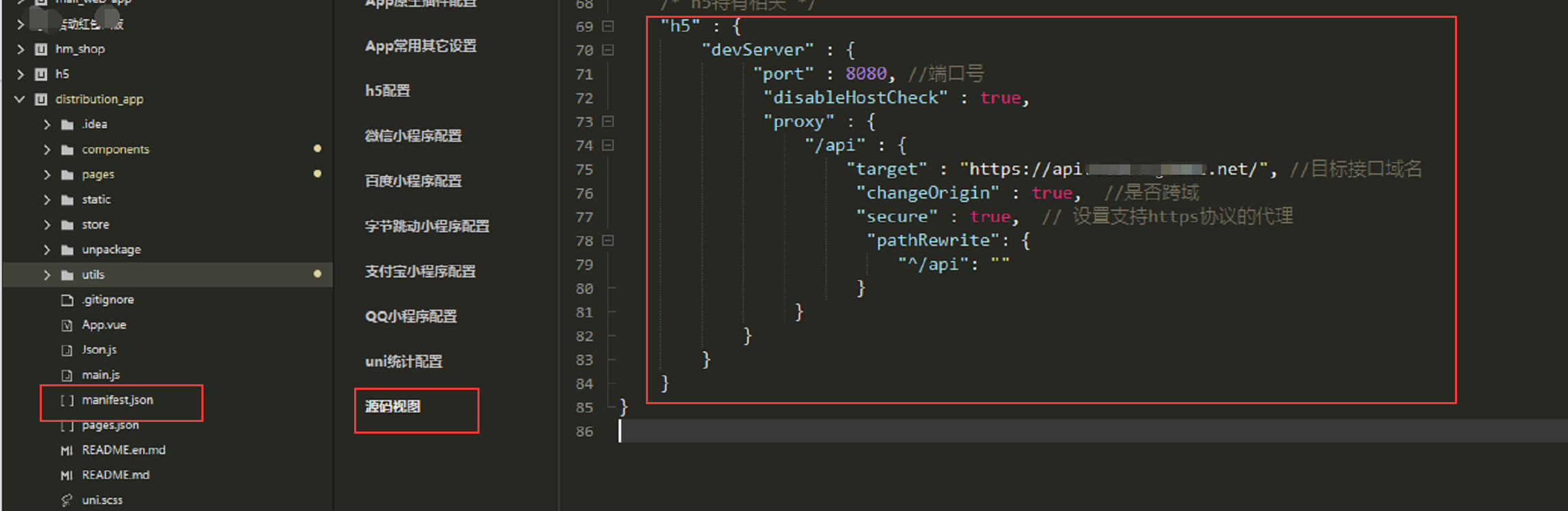Open the 微信小程序配置 section

pyautogui.click(x=413, y=136)
